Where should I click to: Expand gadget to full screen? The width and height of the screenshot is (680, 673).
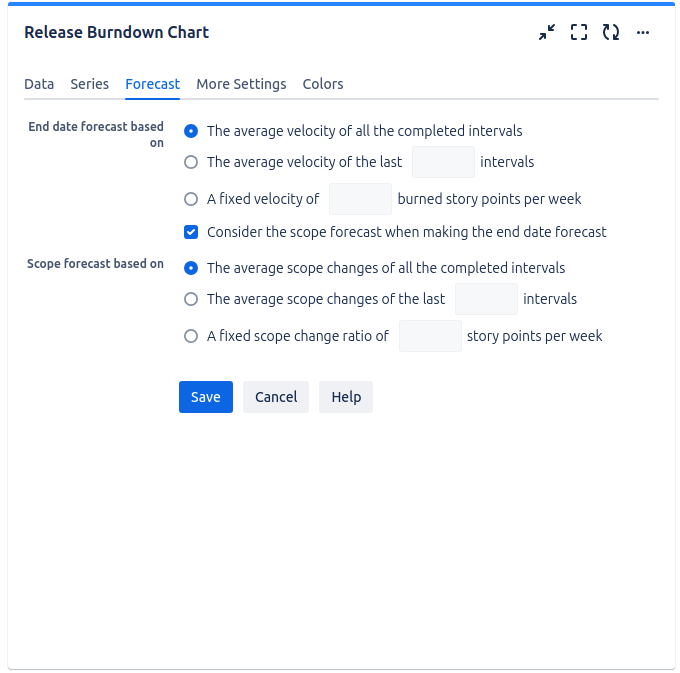(579, 33)
